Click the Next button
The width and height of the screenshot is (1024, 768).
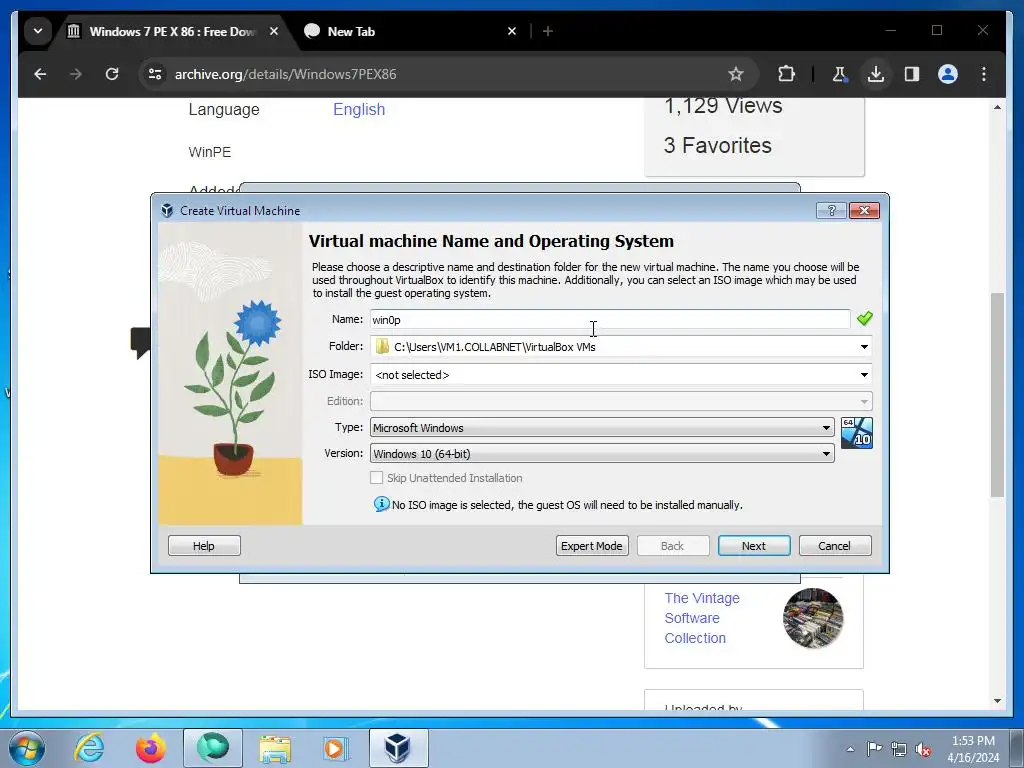pyautogui.click(x=754, y=546)
